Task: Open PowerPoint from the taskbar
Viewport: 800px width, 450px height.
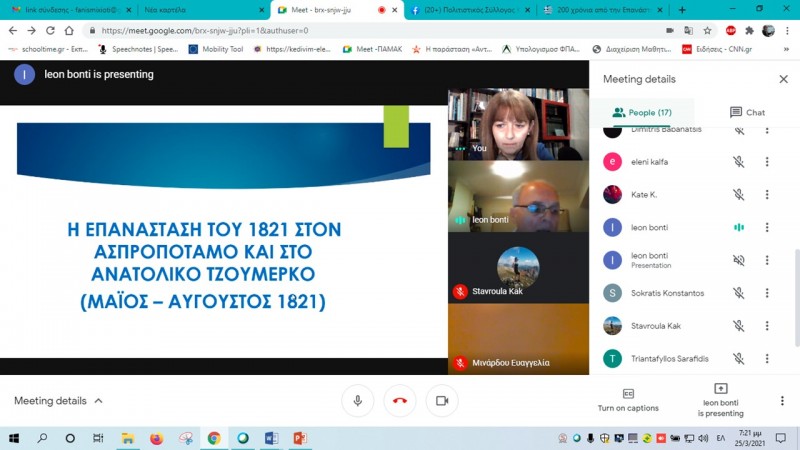Action: (x=299, y=438)
